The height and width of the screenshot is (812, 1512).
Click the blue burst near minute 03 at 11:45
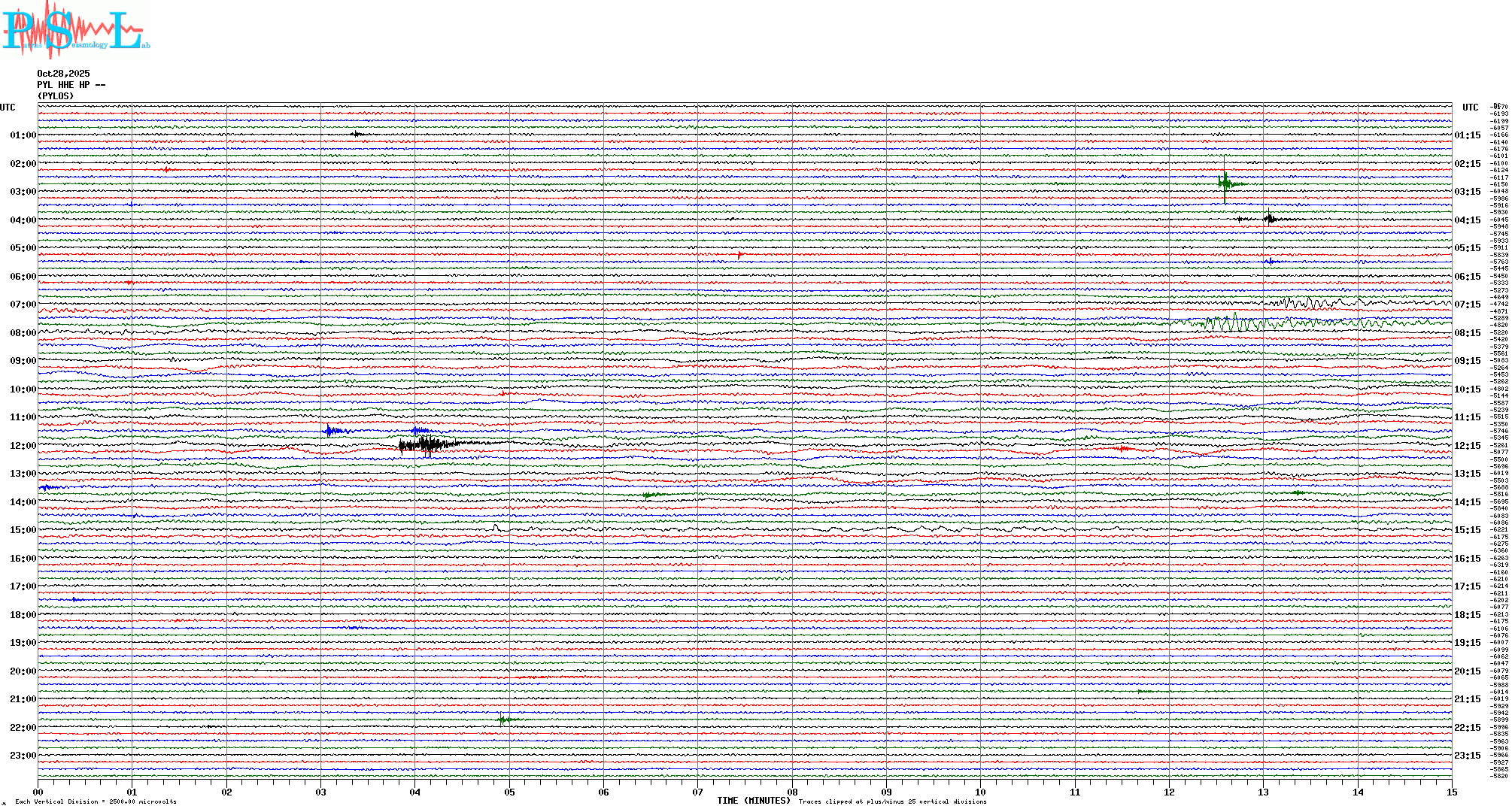tap(332, 431)
